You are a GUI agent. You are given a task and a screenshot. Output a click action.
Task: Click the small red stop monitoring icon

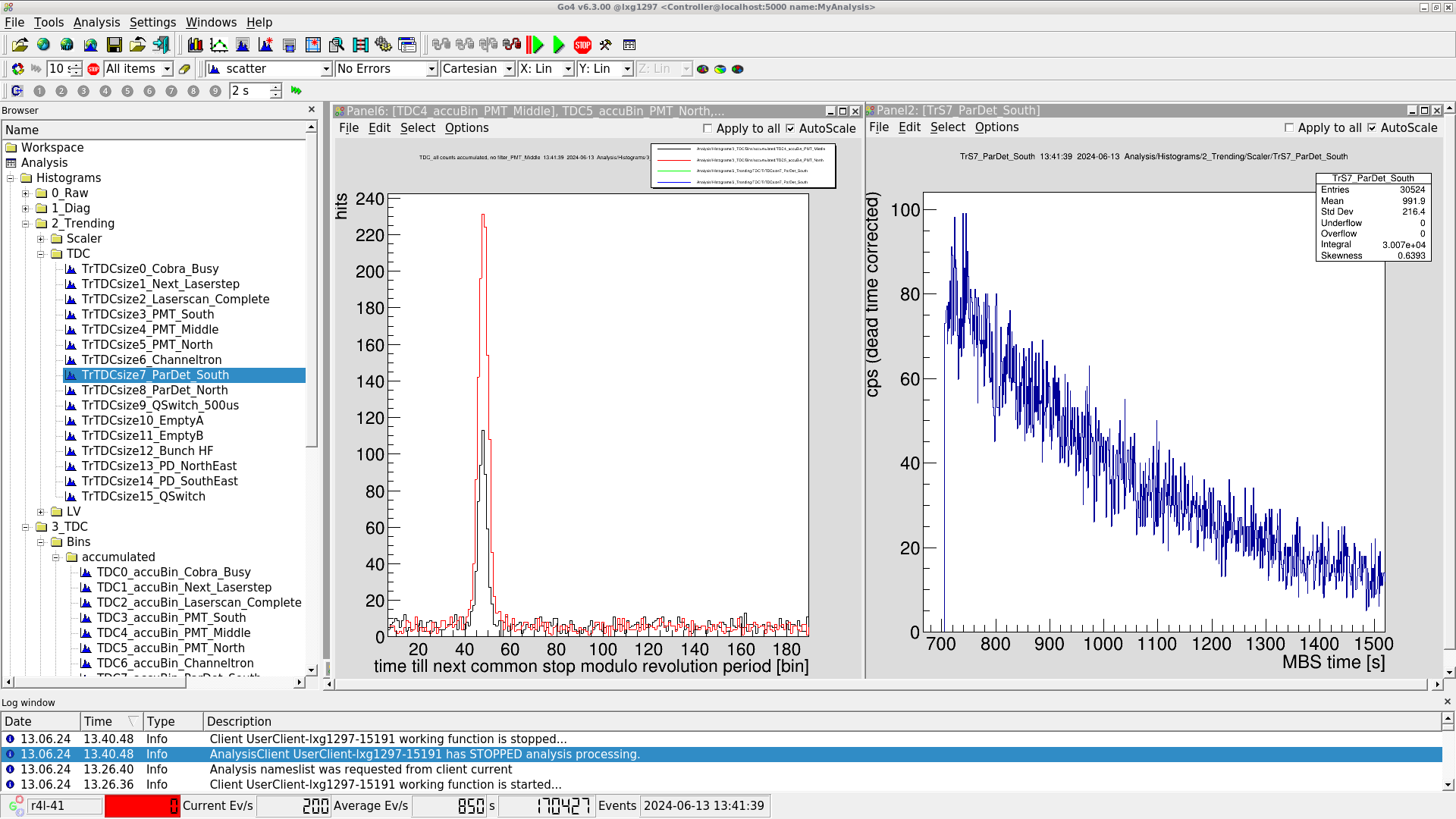(93, 69)
